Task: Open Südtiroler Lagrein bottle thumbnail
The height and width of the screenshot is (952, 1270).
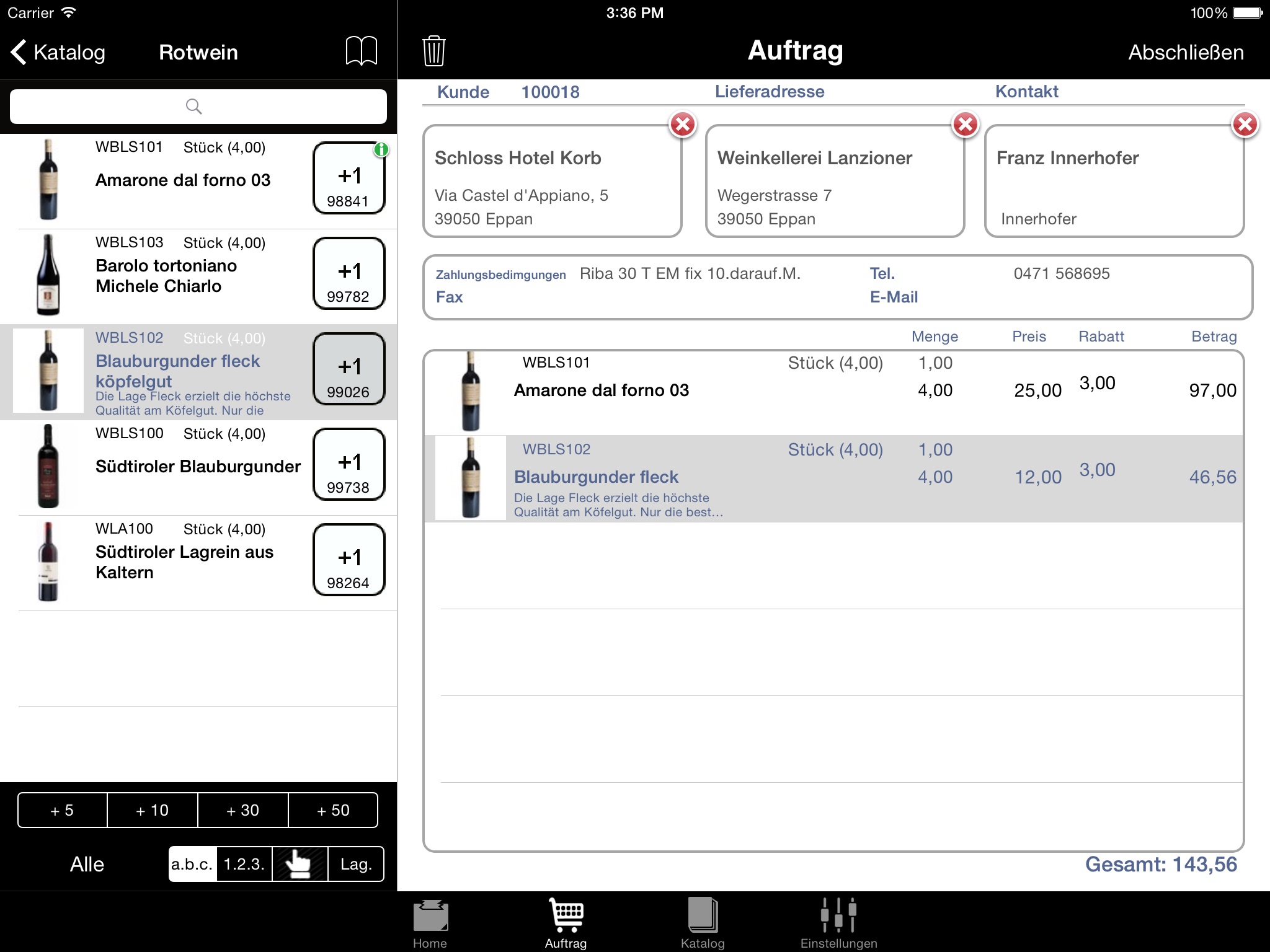Action: [x=48, y=561]
